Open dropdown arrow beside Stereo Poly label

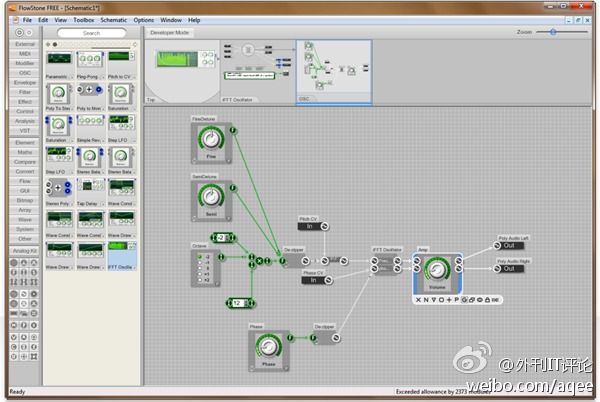[x=72, y=204]
